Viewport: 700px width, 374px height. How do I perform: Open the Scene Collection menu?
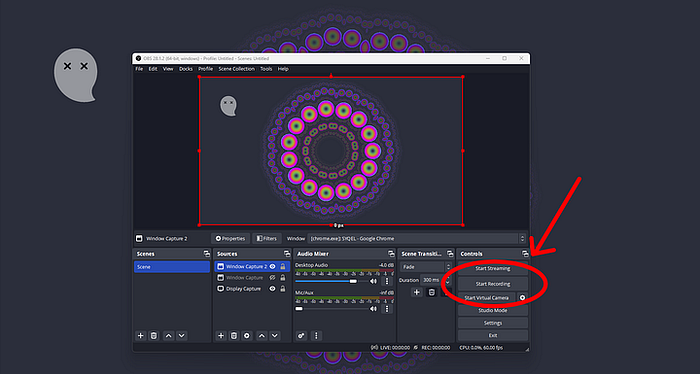coord(236,69)
